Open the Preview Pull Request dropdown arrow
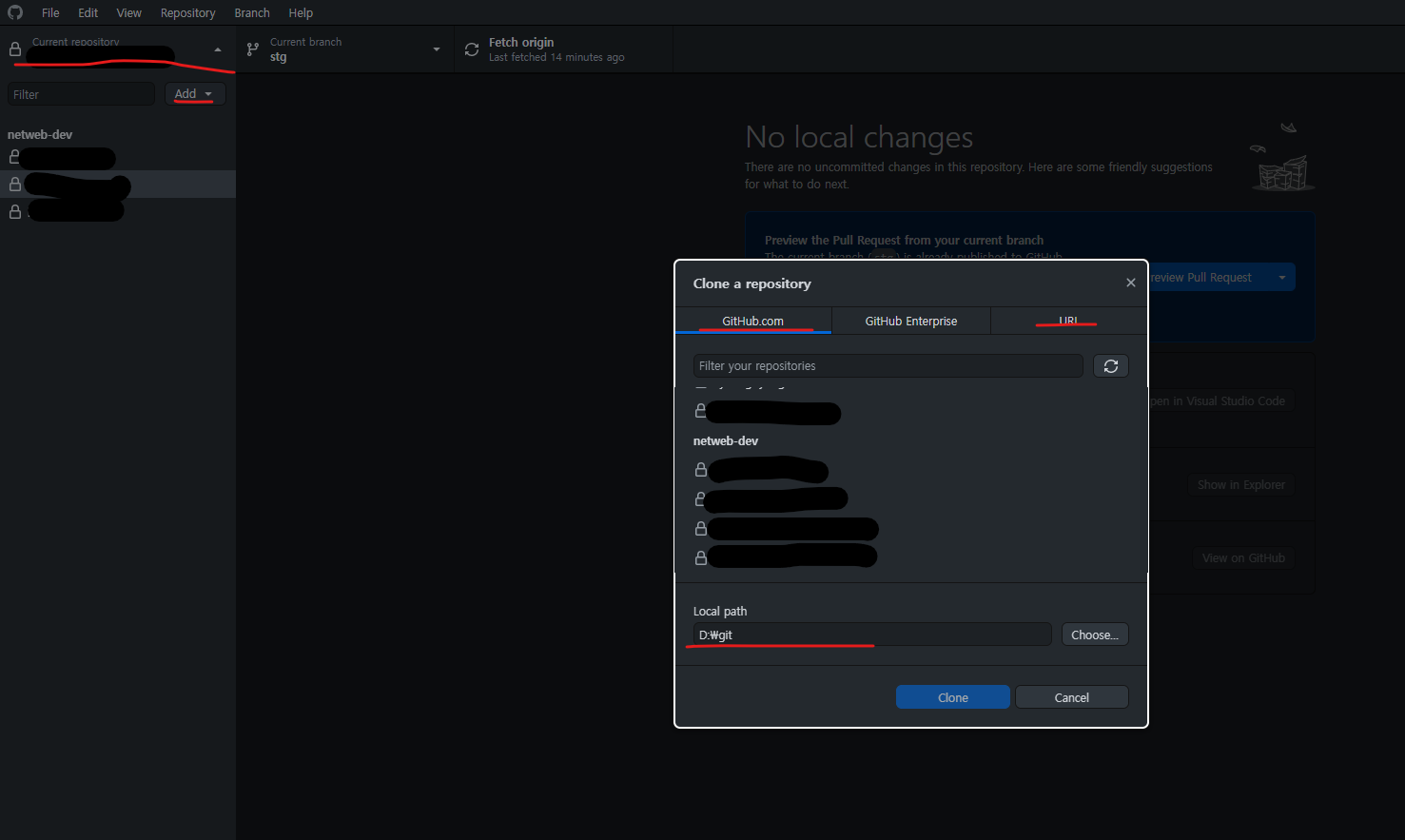 (1282, 278)
